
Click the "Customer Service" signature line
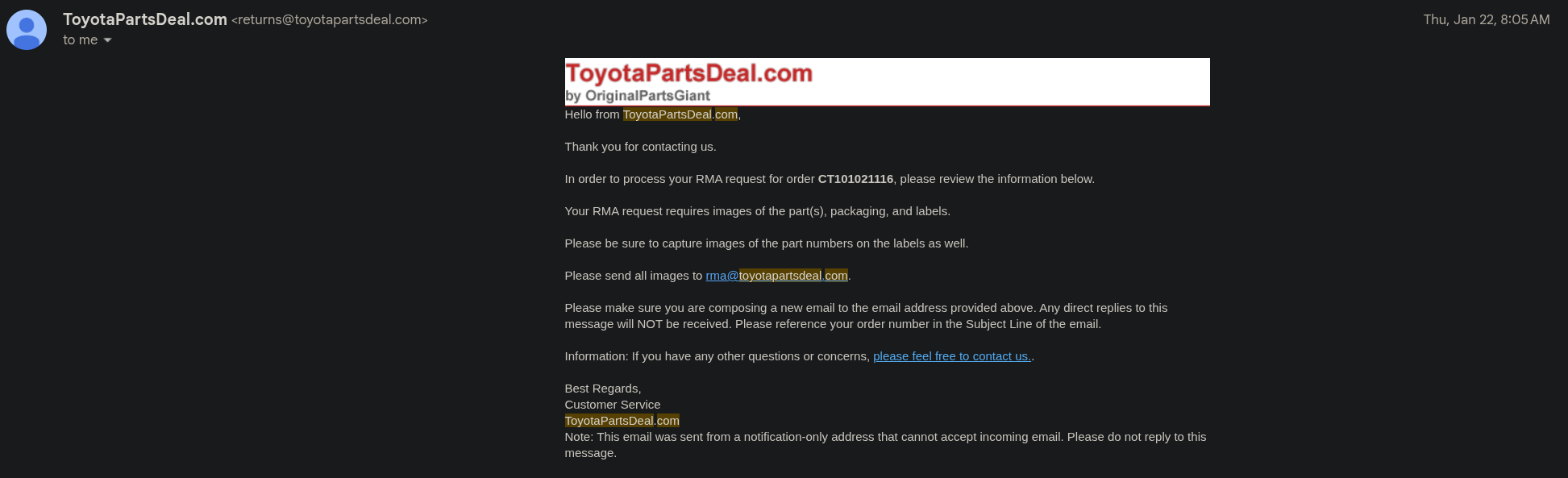612,405
